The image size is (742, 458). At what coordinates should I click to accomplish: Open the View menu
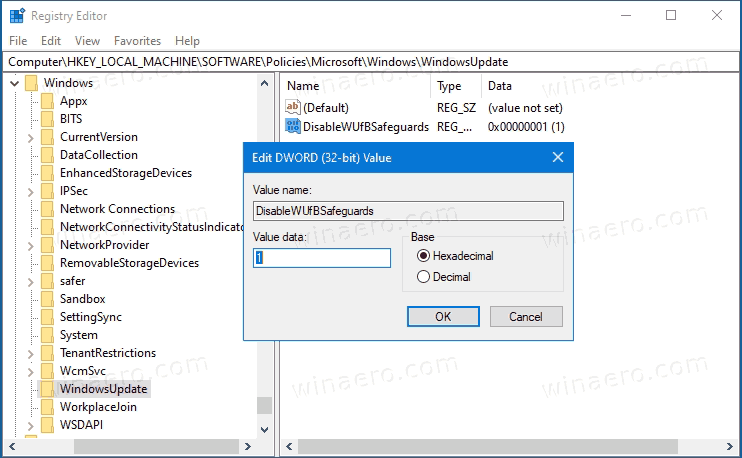[x=87, y=41]
